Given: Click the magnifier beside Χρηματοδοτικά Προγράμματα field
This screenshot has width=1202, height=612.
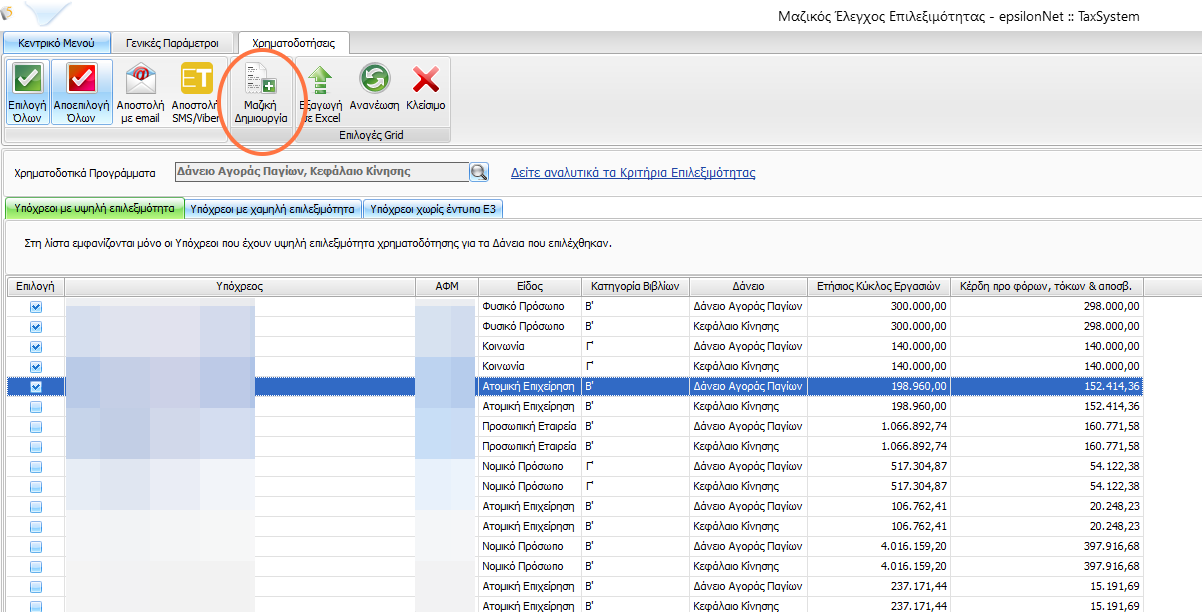Looking at the screenshot, I should [479, 172].
